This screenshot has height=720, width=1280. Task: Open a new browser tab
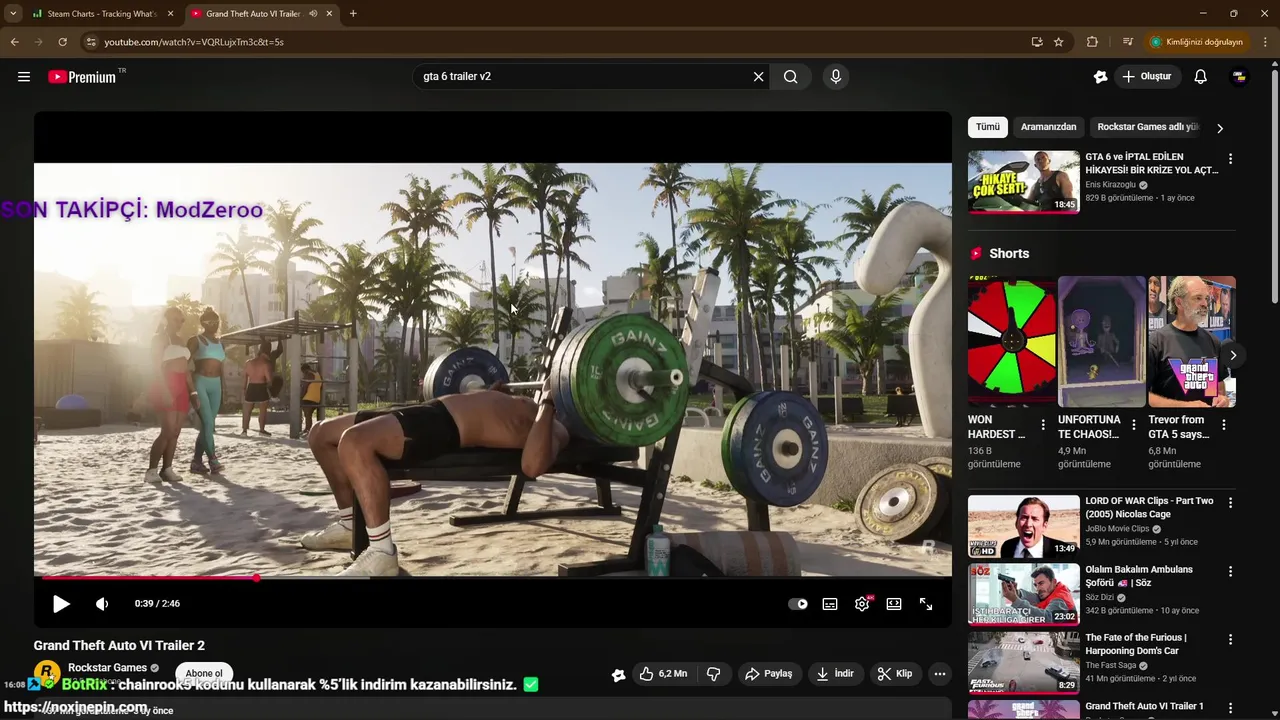click(x=353, y=14)
